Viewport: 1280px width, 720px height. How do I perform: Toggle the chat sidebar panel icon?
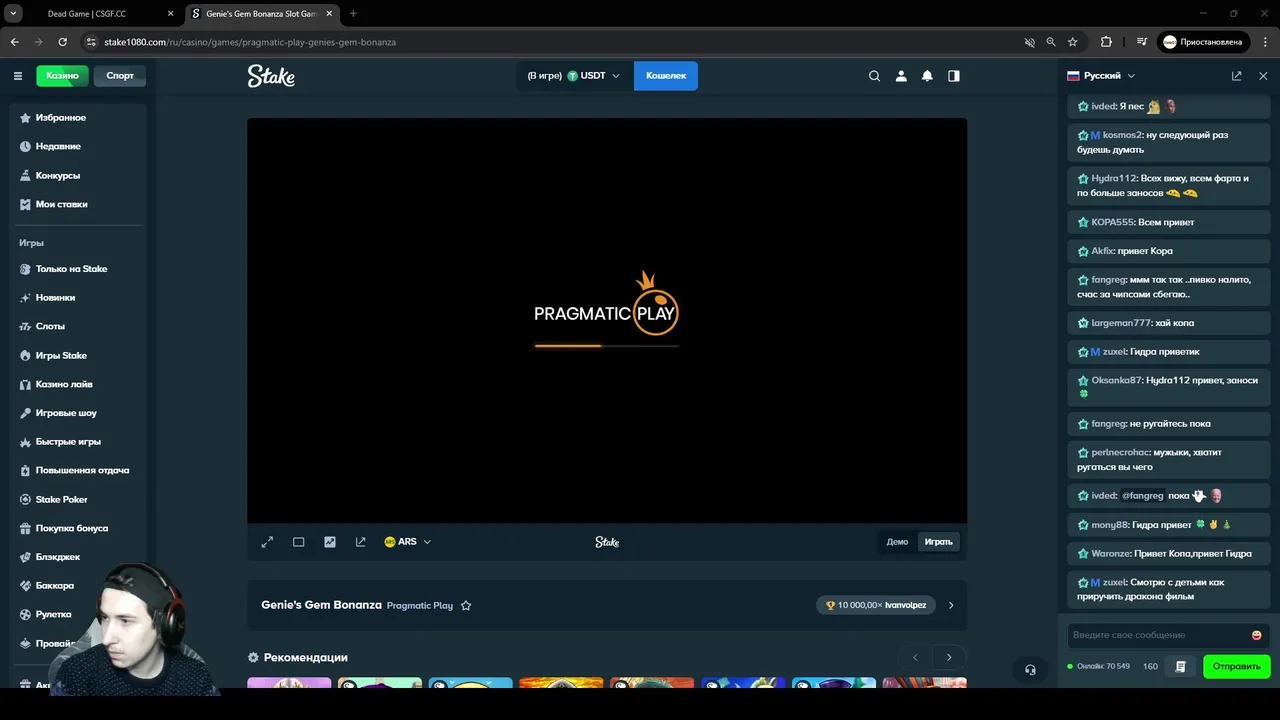click(x=954, y=76)
